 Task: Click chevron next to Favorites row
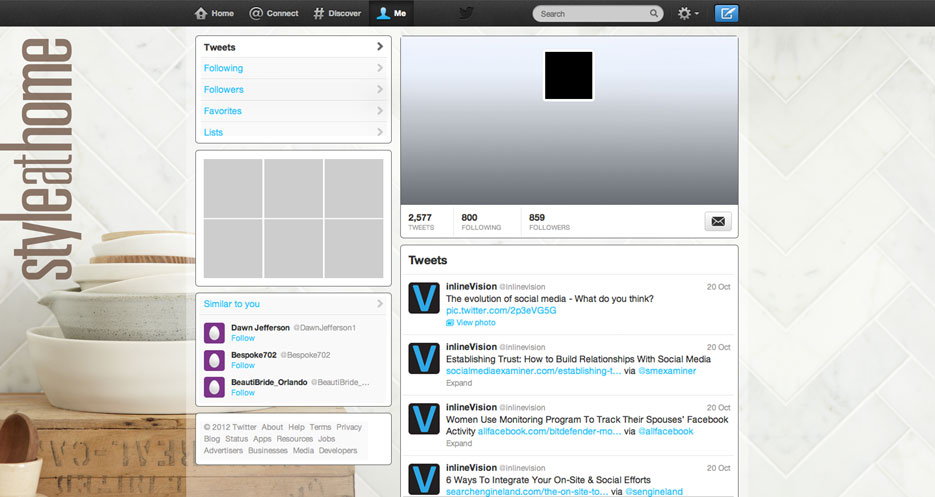pyautogui.click(x=380, y=111)
